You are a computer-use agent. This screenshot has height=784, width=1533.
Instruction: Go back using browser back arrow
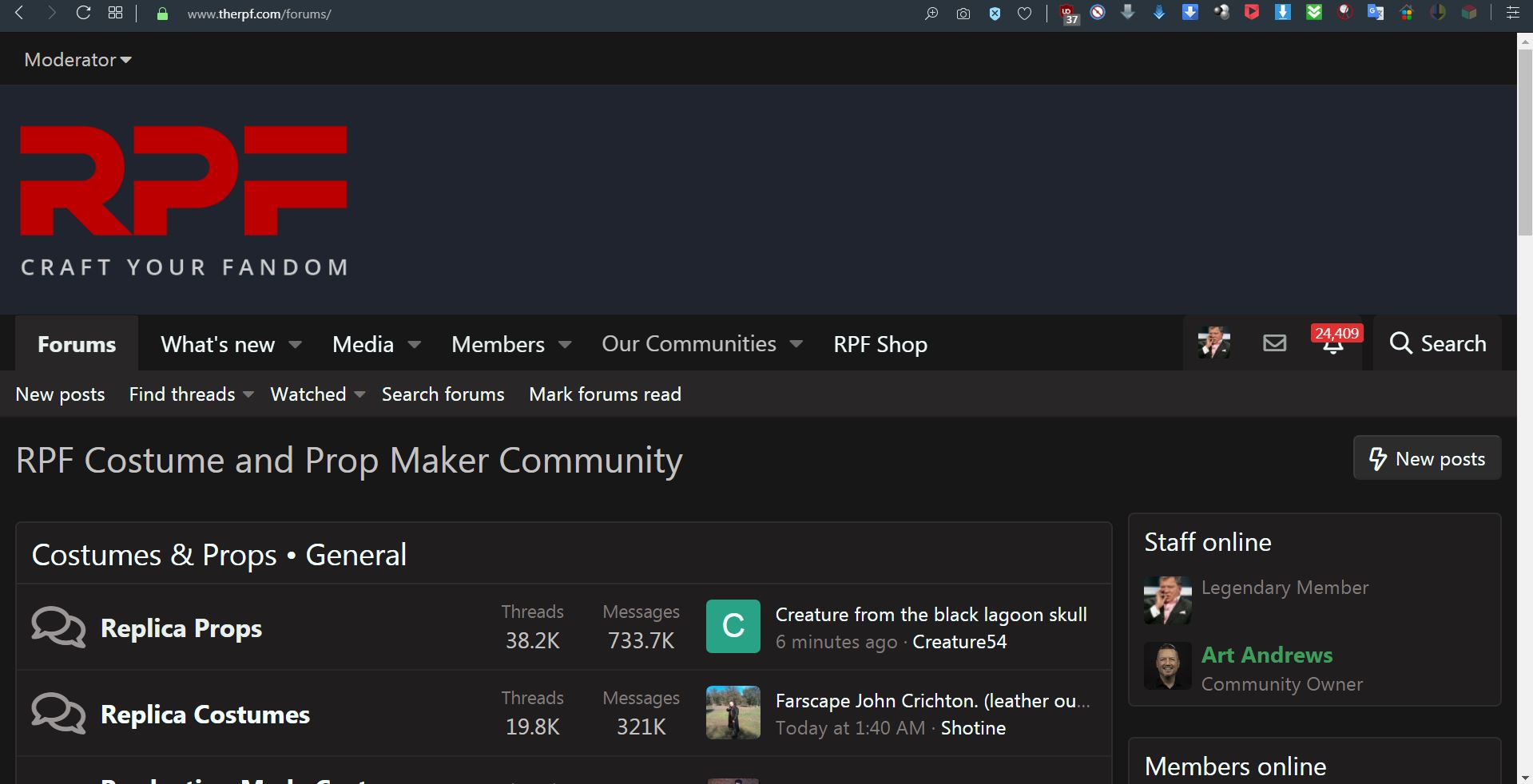[x=19, y=13]
